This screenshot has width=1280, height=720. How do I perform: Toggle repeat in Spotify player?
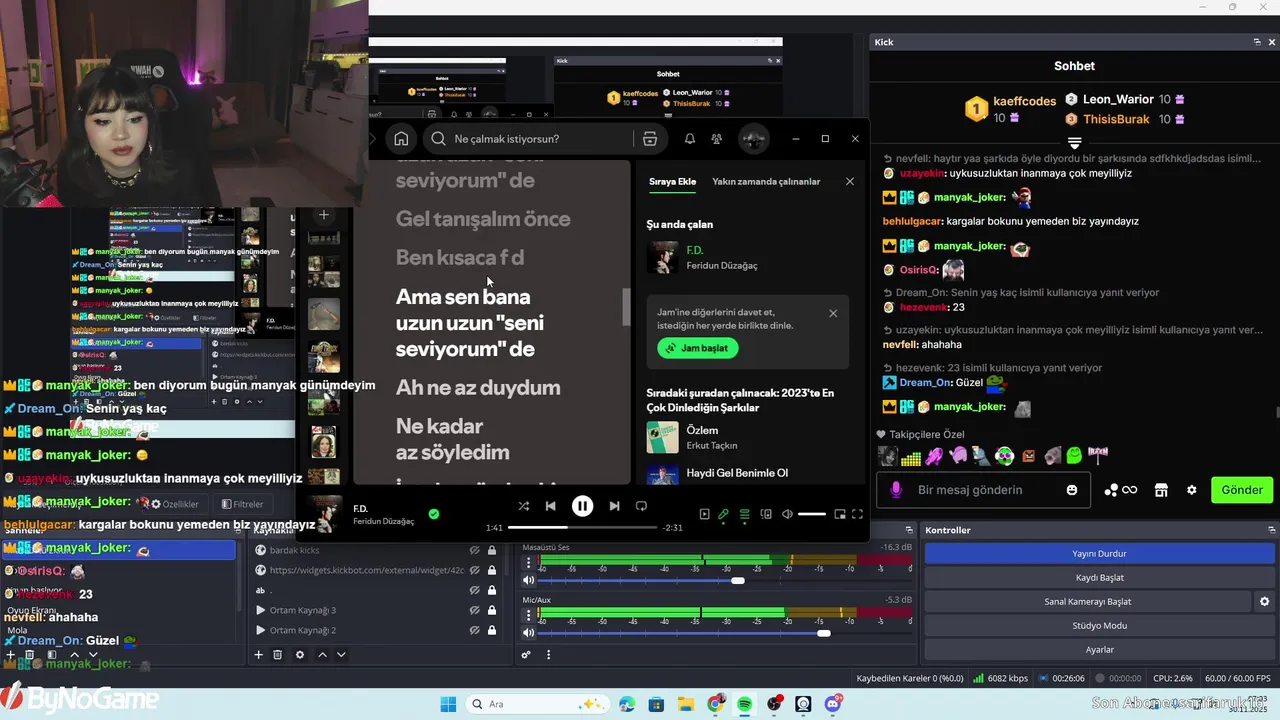coord(641,507)
